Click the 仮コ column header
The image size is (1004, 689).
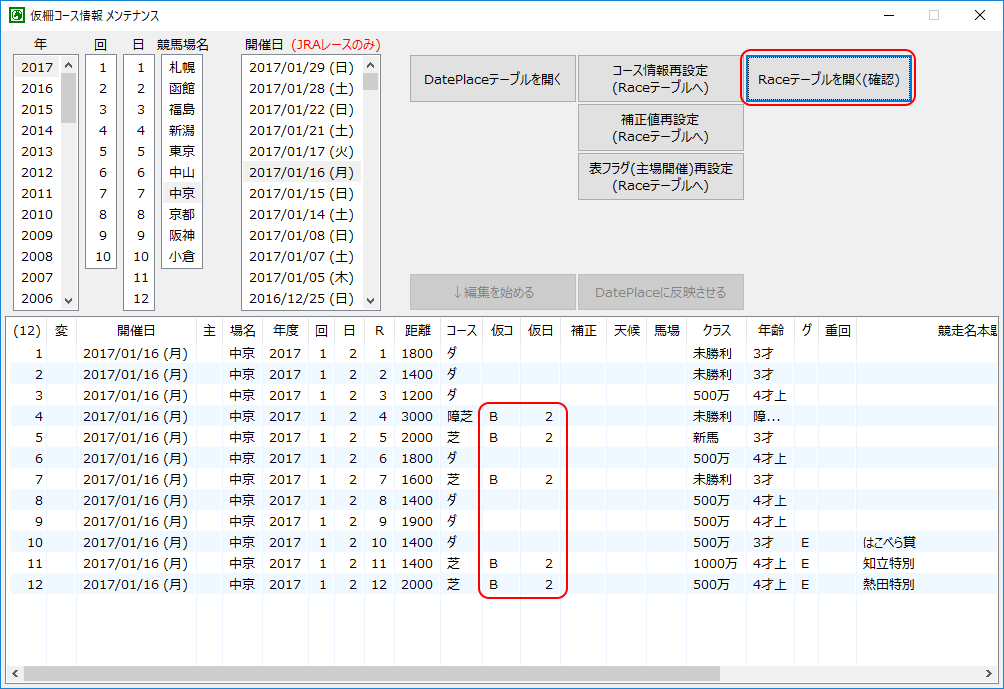pyautogui.click(x=501, y=330)
